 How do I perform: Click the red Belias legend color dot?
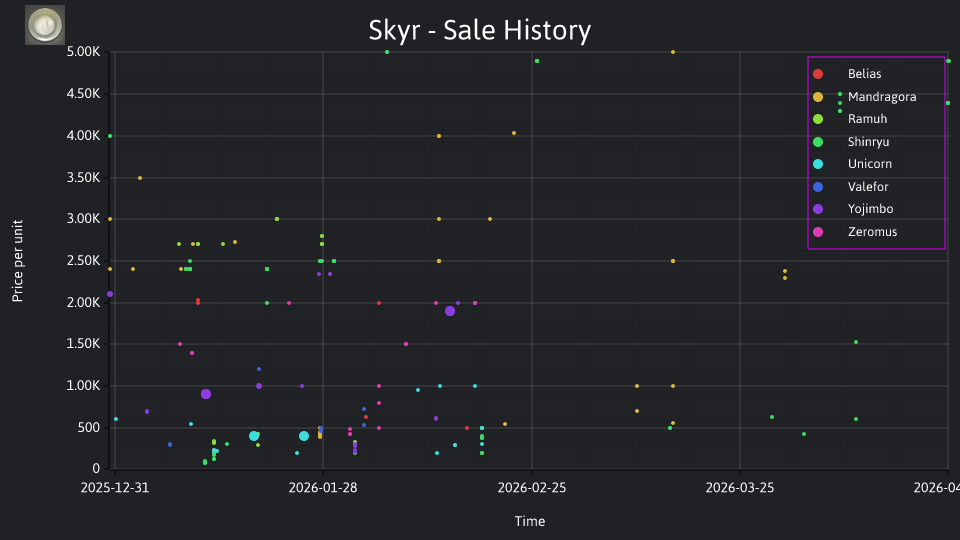(x=818, y=74)
